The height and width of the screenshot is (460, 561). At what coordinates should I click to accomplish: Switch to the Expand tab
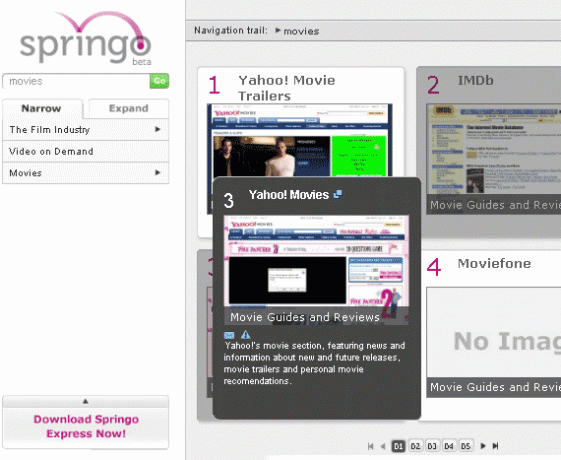(128, 108)
